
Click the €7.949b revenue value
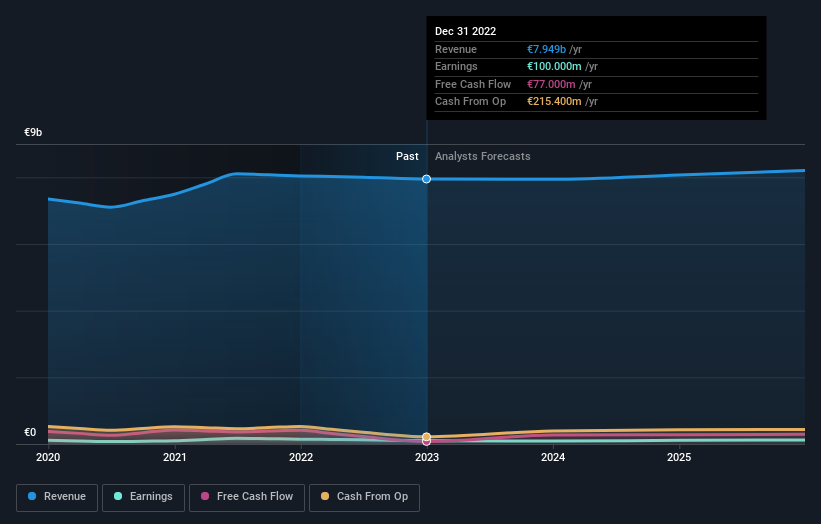pos(546,49)
